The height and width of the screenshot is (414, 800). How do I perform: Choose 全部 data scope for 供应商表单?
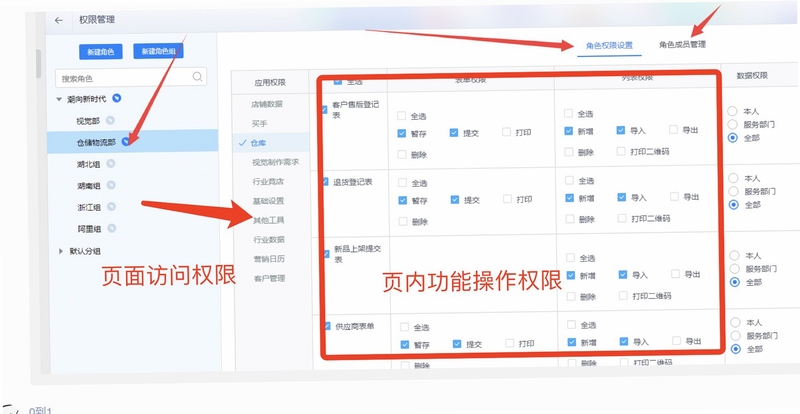[x=736, y=349]
